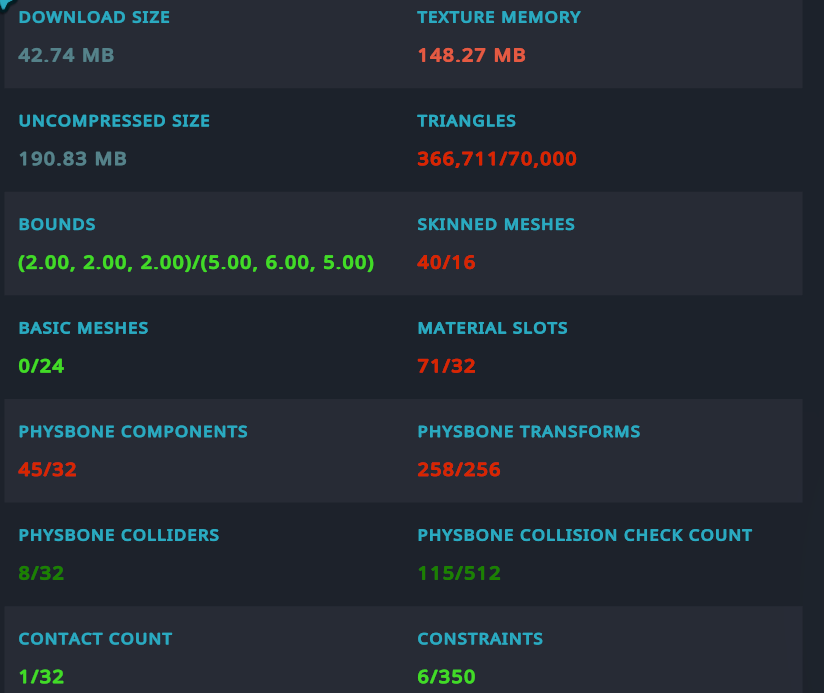Click the PHYSBONE TRANSFORMS label
This screenshot has height=693, width=824.
click(529, 431)
